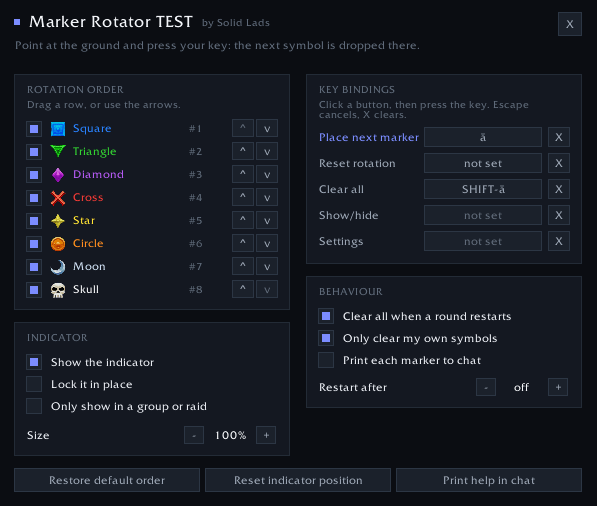The width and height of the screenshot is (597, 506).
Task: Select the red Cross marker icon
Action: (58, 198)
